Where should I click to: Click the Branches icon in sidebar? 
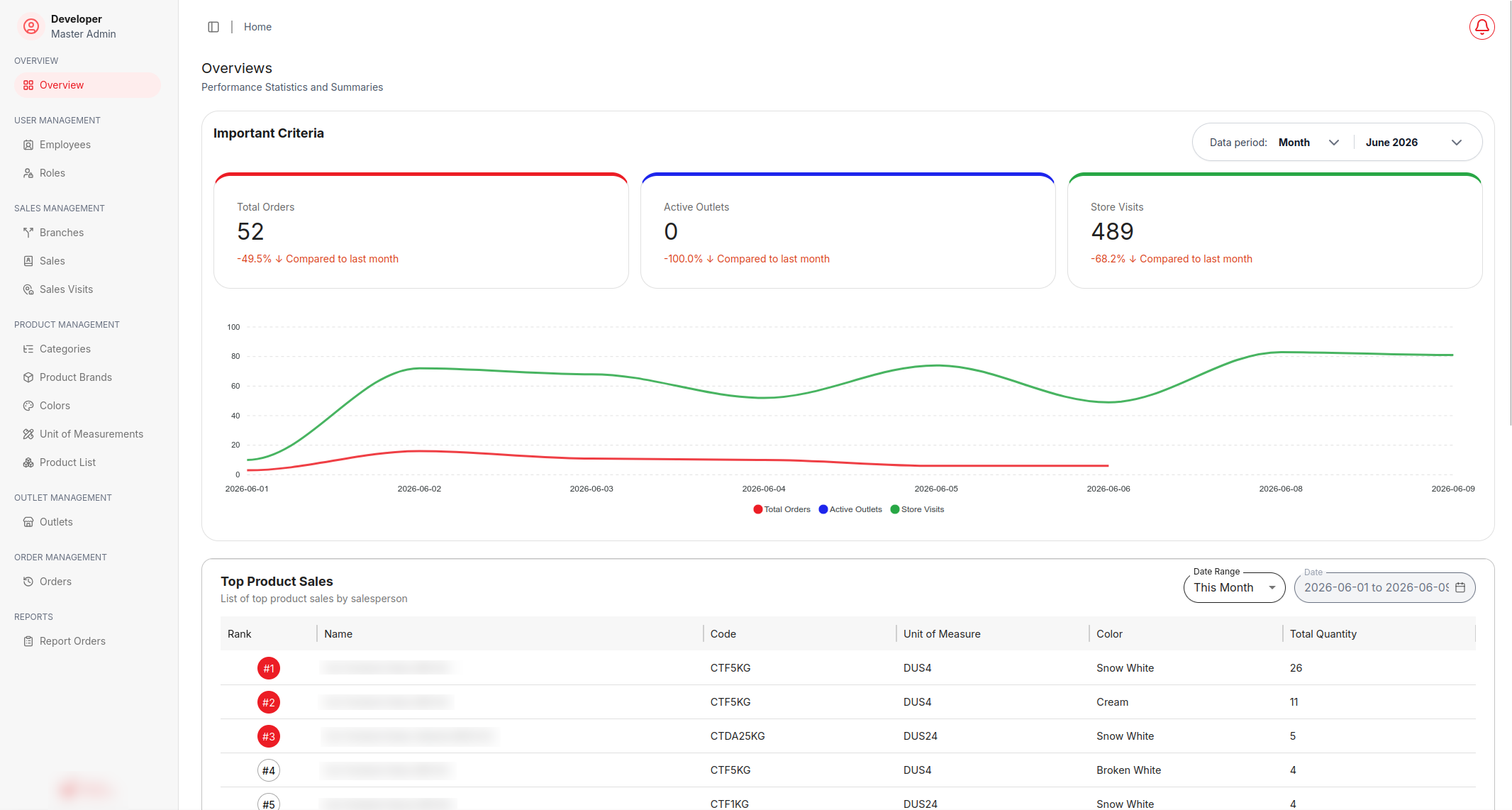point(28,233)
